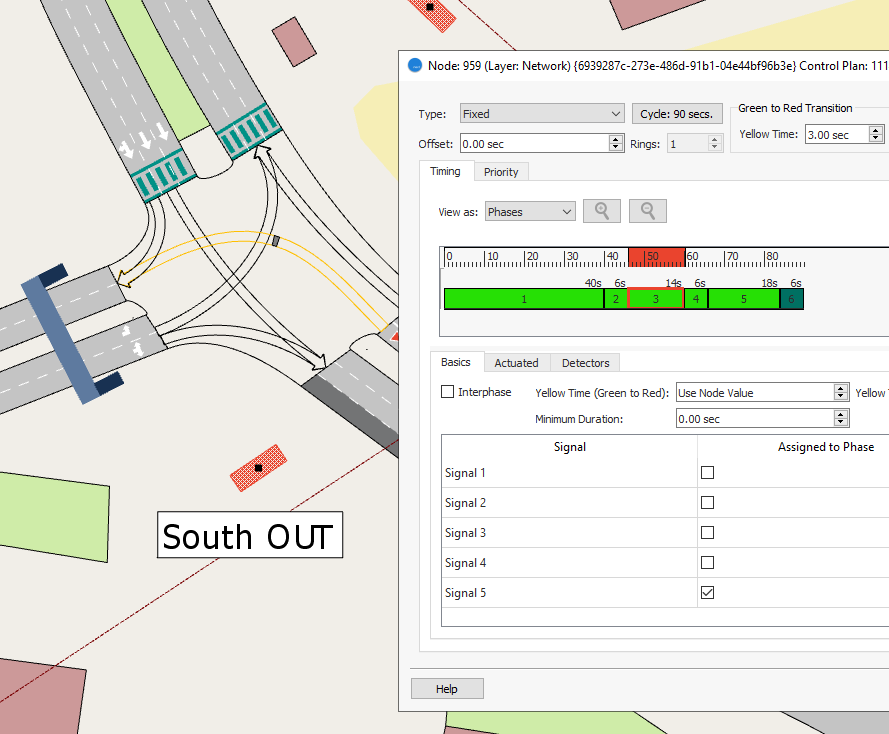This screenshot has width=889, height=734.
Task: Uncheck Signal 5 assigned to phase
Action: point(708,592)
